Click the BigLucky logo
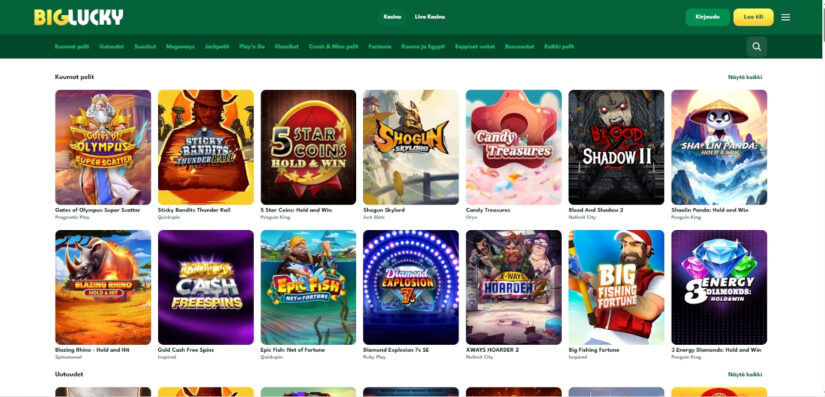The height and width of the screenshot is (397, 825). click(x=78, y=17)
